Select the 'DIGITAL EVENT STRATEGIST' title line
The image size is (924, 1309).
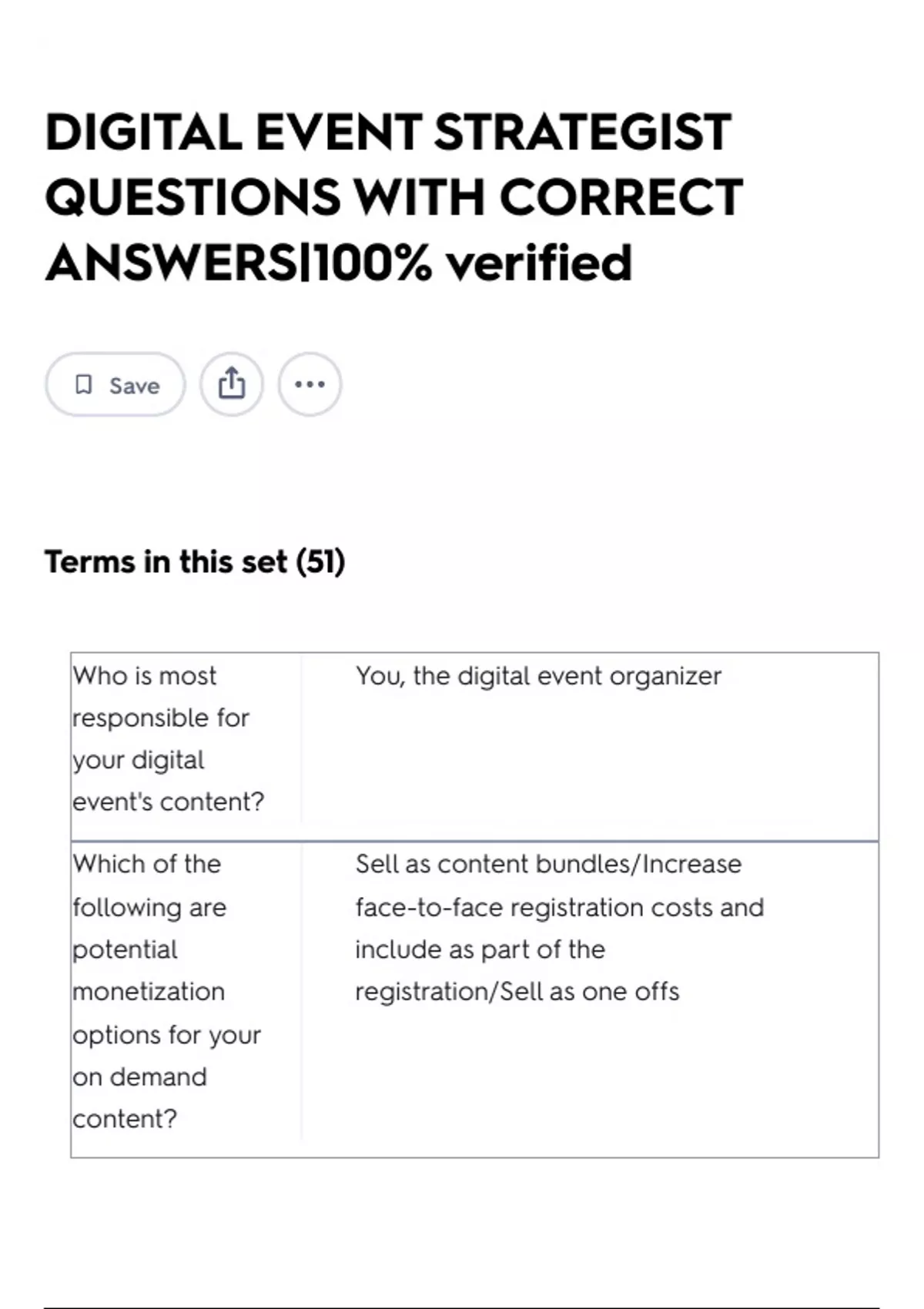pyautogui.click(x=388, y=132)
